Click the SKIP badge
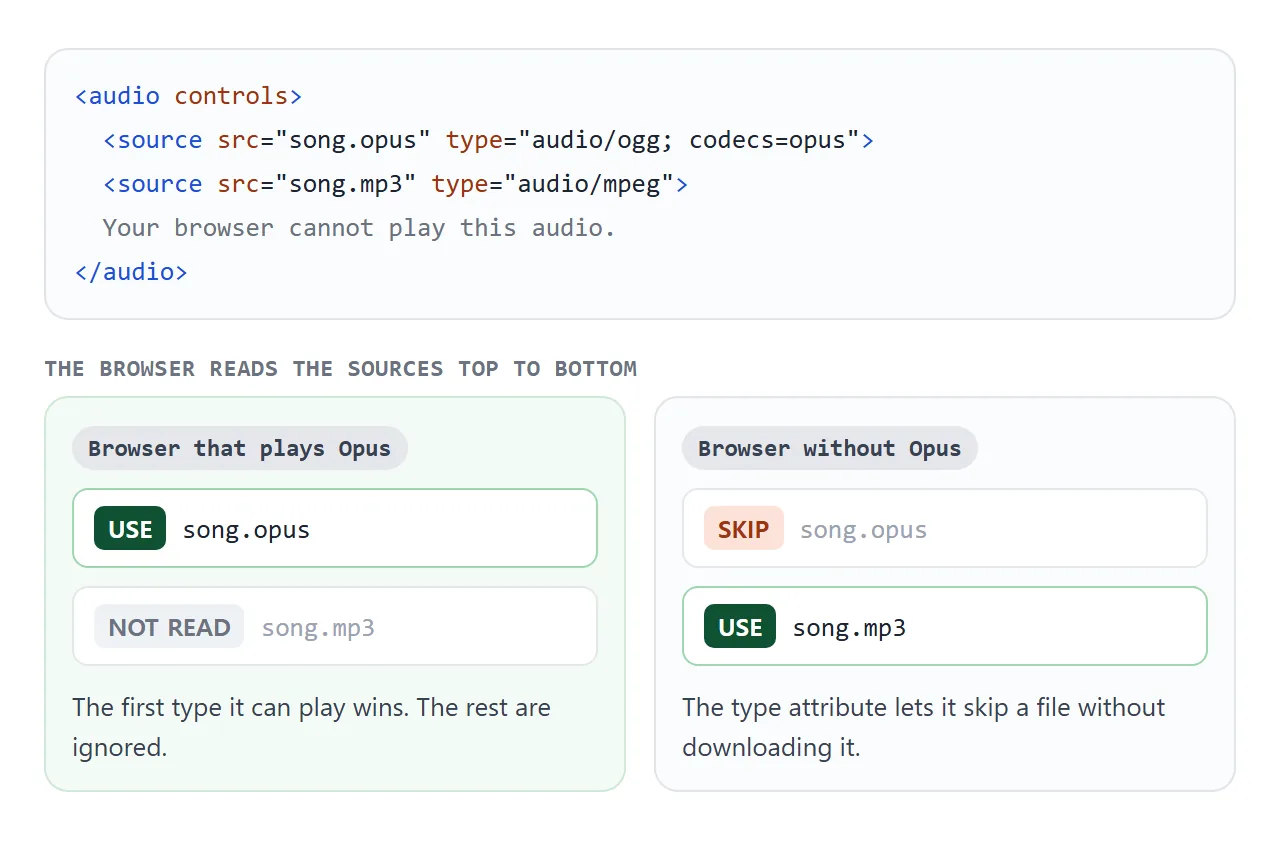Screen dimensions: 1280x844 (744, 529)
